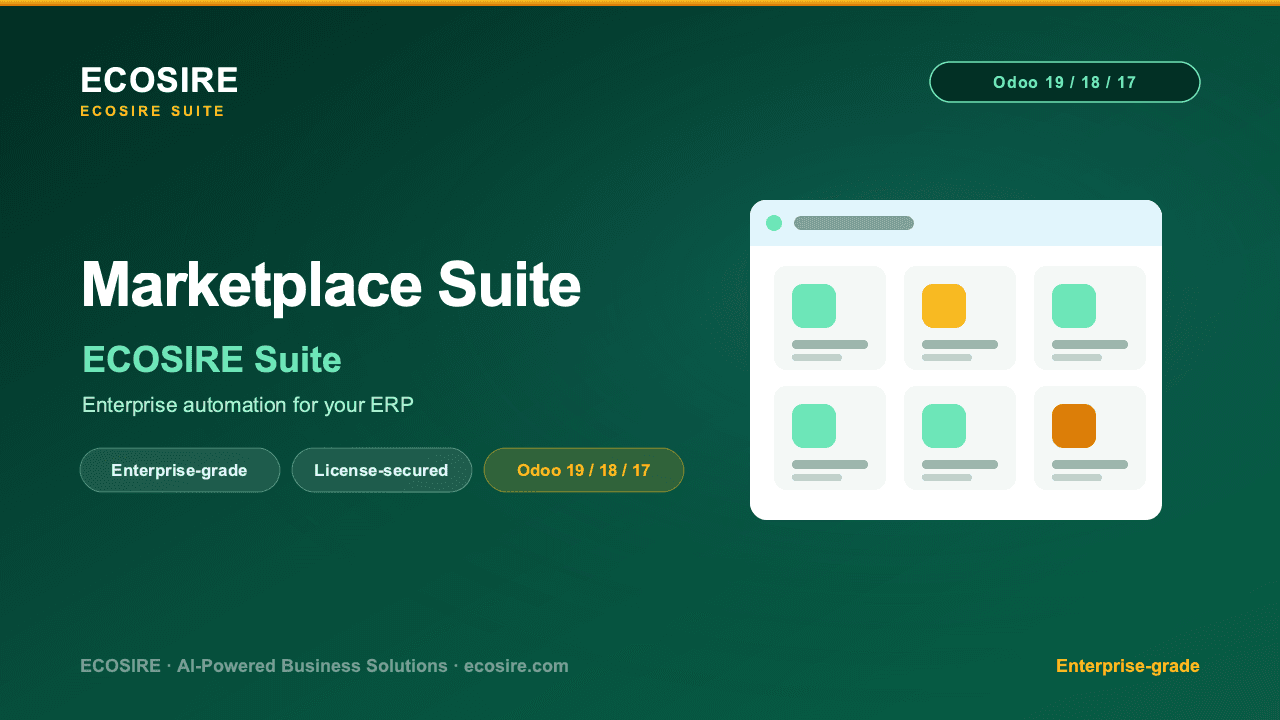Select the Enterprise-grade pill badge

[180, 470]
